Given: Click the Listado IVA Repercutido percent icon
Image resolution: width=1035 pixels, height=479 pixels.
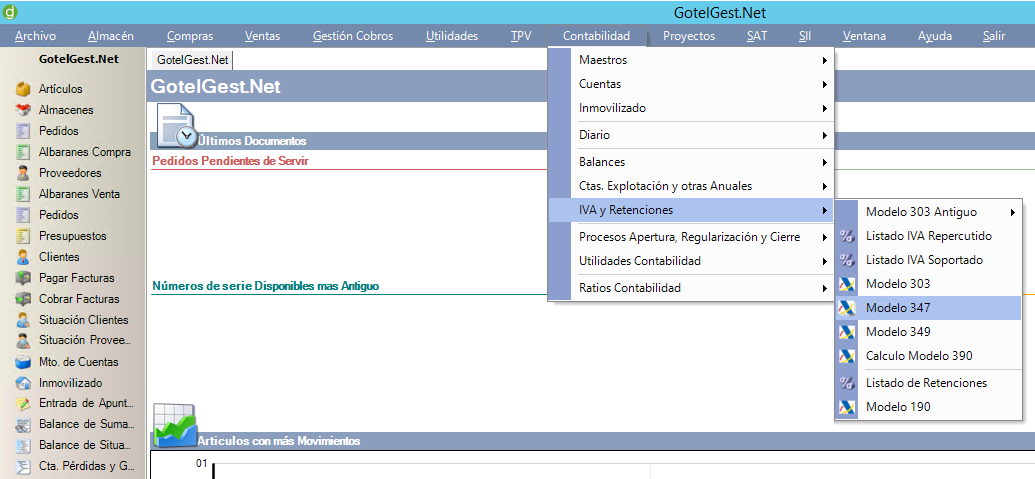Looking at the screenshot, I should (847, 236).
